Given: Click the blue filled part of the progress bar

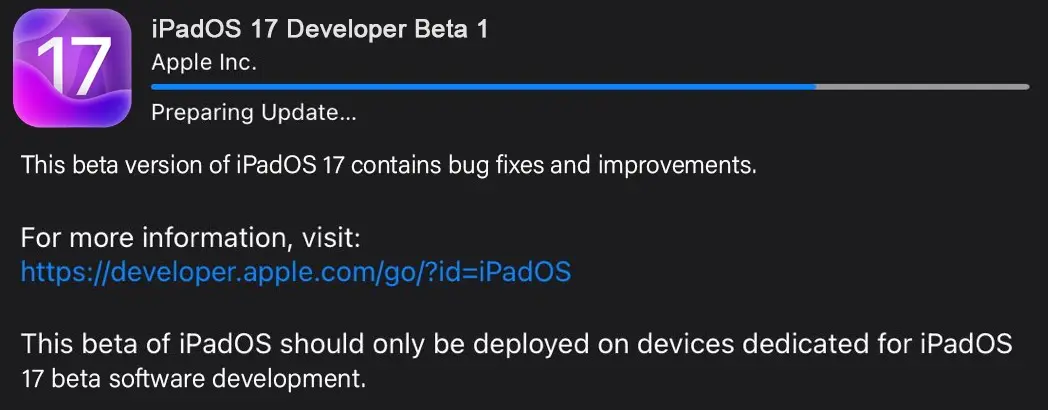Looking at the screenshot, I should point(480,87).
